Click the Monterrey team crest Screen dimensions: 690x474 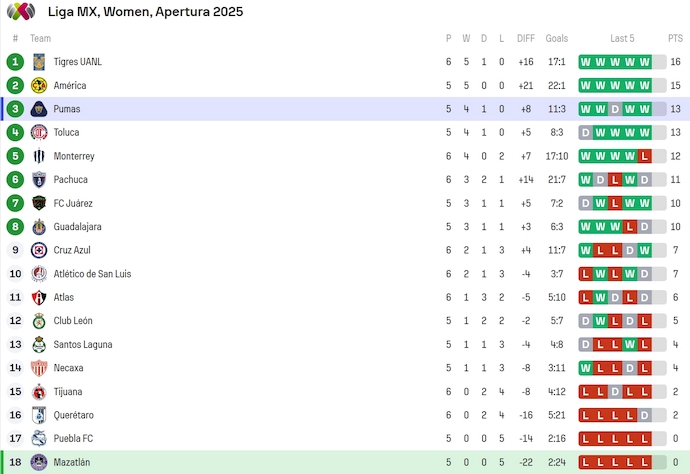40,156
